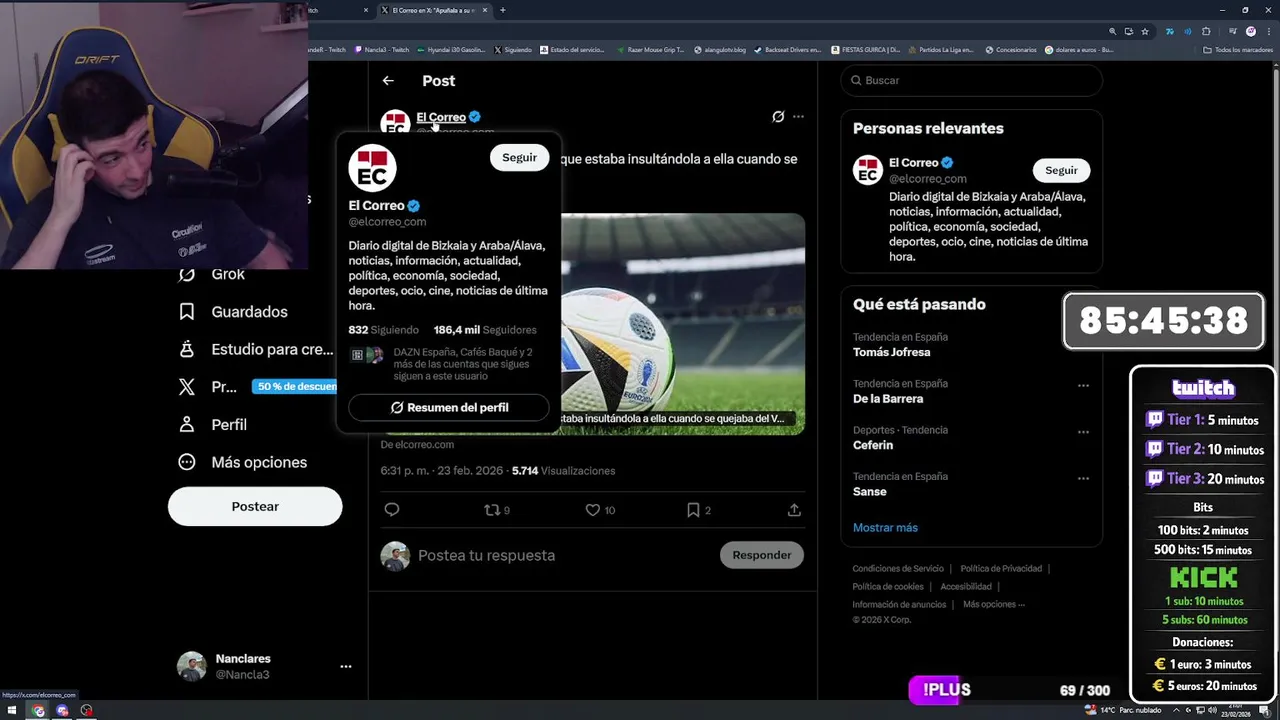Open the post's three-dot menu
Screen dimensions: 1280x720
click(x=798, y=117)
